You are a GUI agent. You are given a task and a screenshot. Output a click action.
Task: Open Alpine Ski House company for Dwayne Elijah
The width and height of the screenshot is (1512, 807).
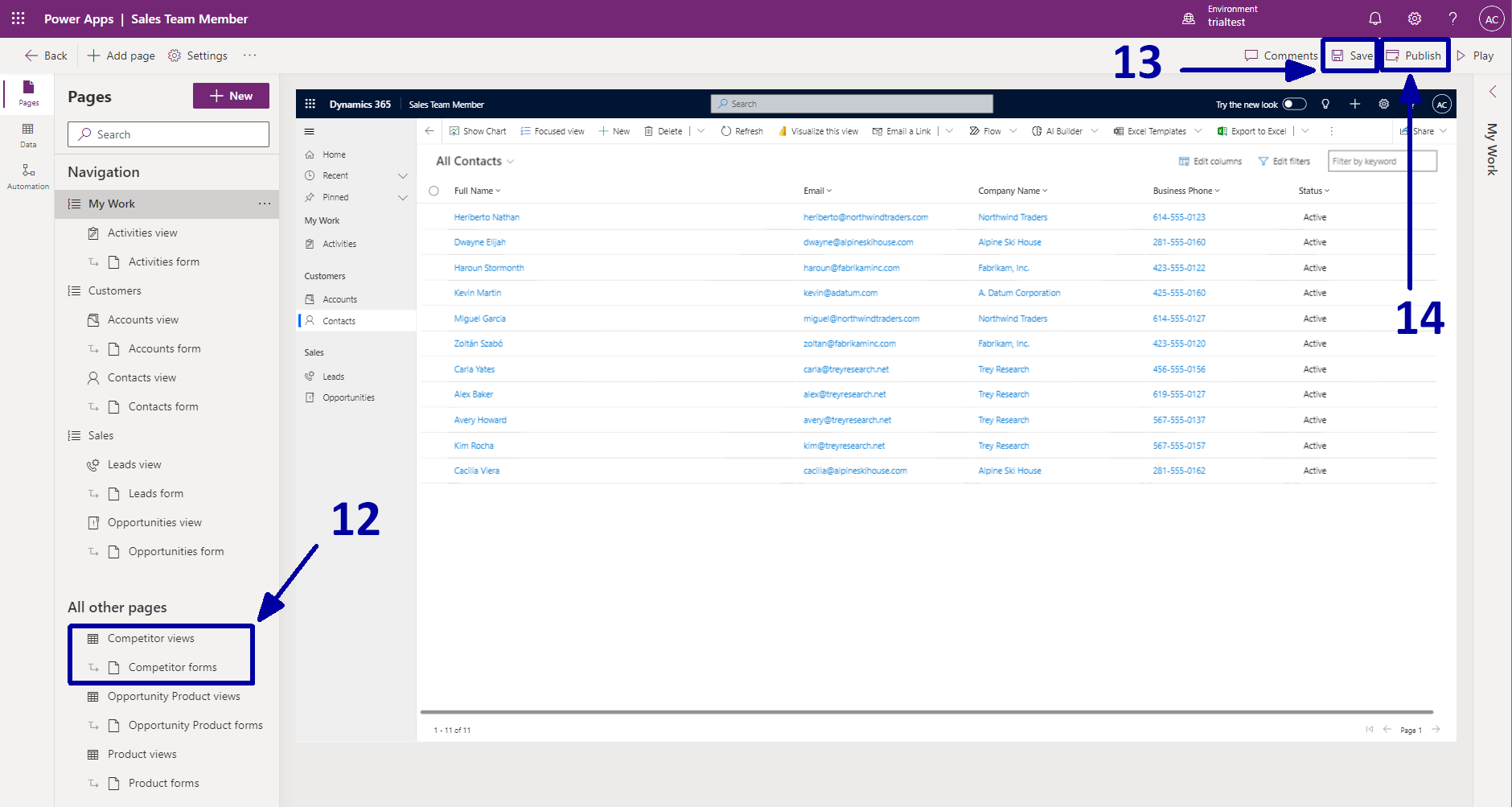1009,242
